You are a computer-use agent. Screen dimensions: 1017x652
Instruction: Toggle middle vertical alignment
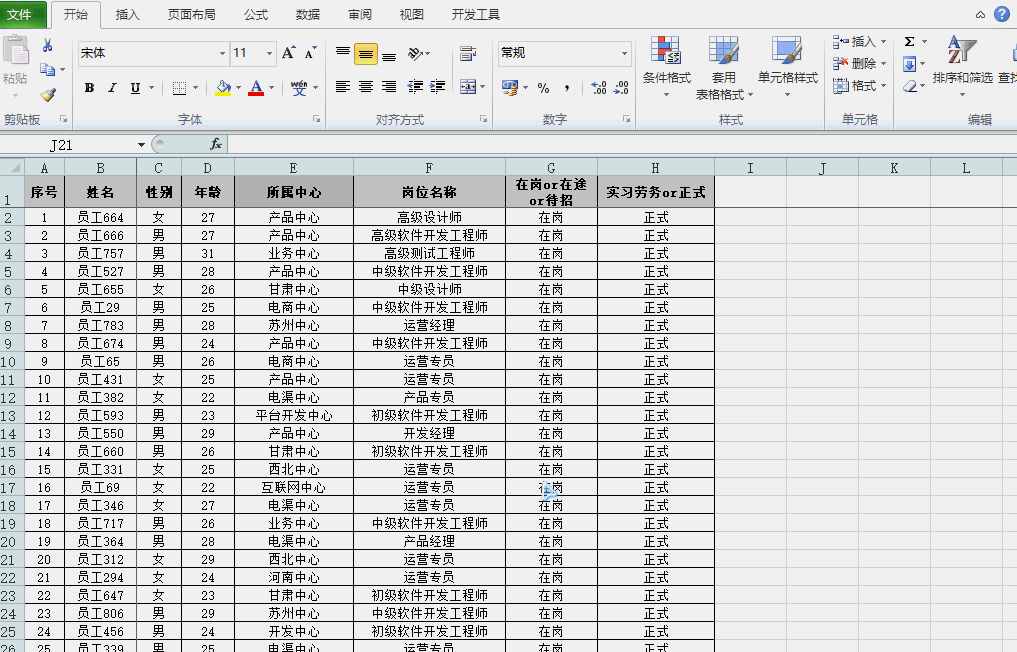(x=366, y=54)
